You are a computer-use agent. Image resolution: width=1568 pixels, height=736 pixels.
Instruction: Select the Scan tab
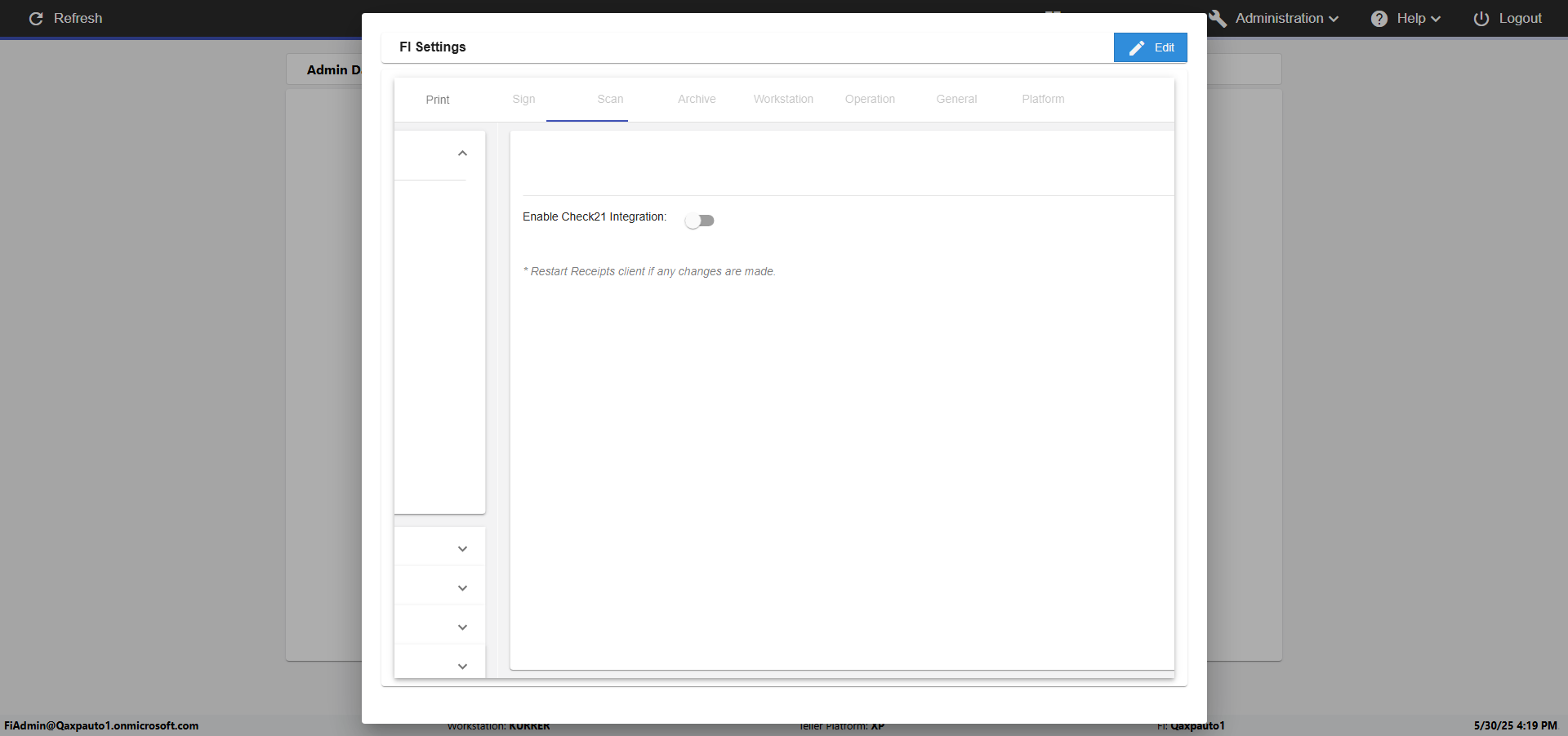[610, 100]
